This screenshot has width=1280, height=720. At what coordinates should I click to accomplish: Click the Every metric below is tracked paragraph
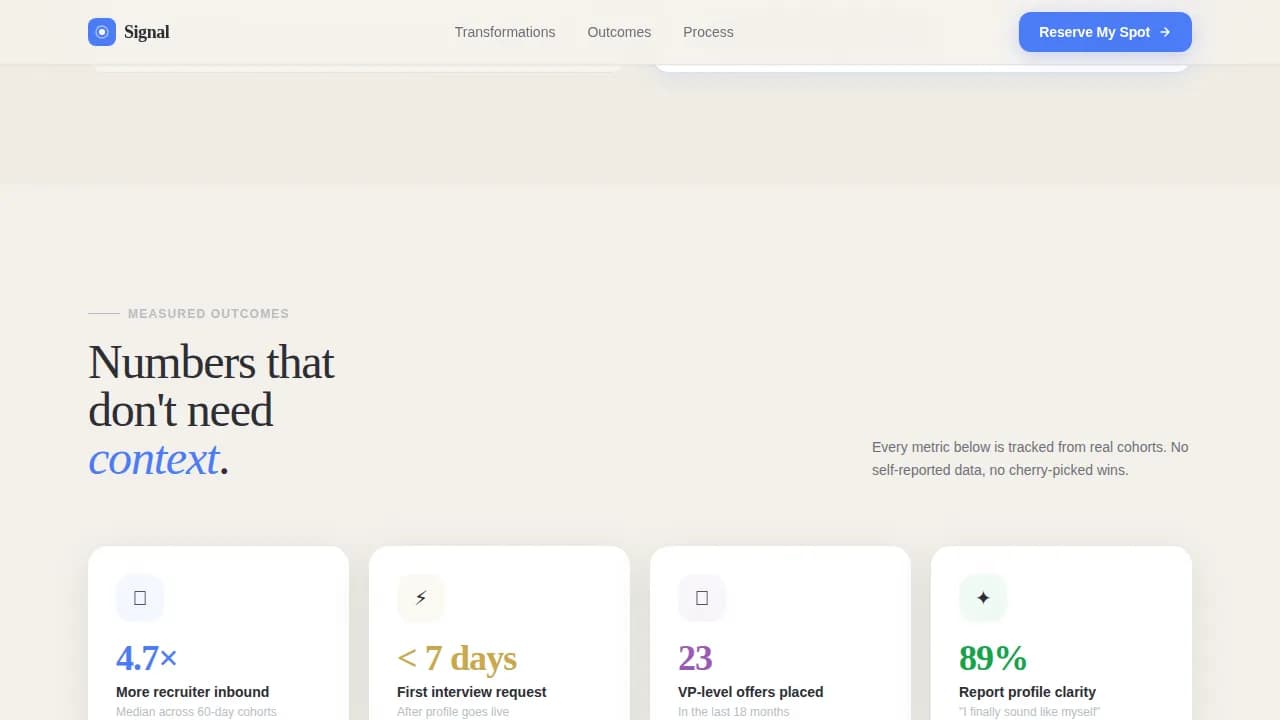pyautogui.click(x=1031, y=459)
